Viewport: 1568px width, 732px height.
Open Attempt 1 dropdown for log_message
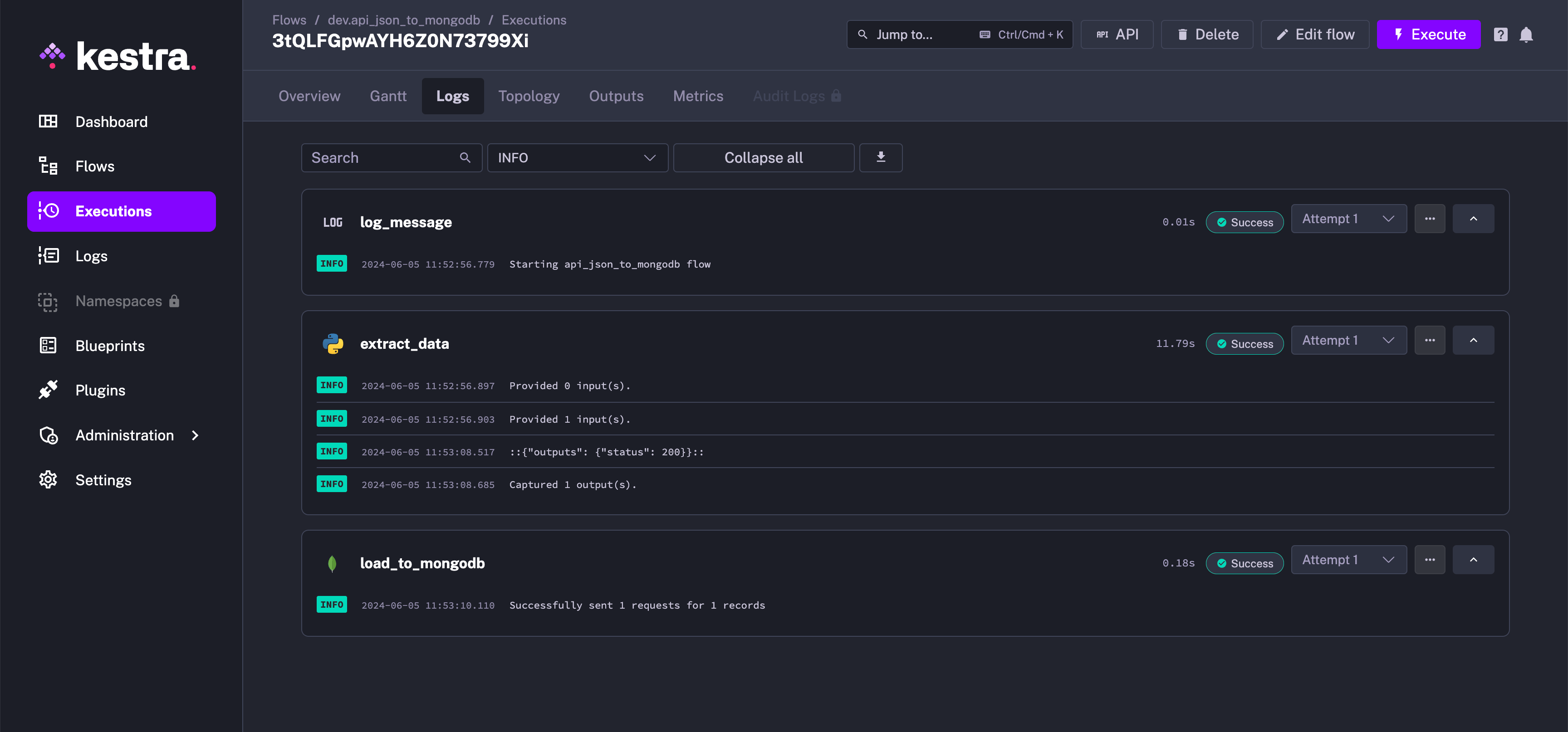[1349, 219]
